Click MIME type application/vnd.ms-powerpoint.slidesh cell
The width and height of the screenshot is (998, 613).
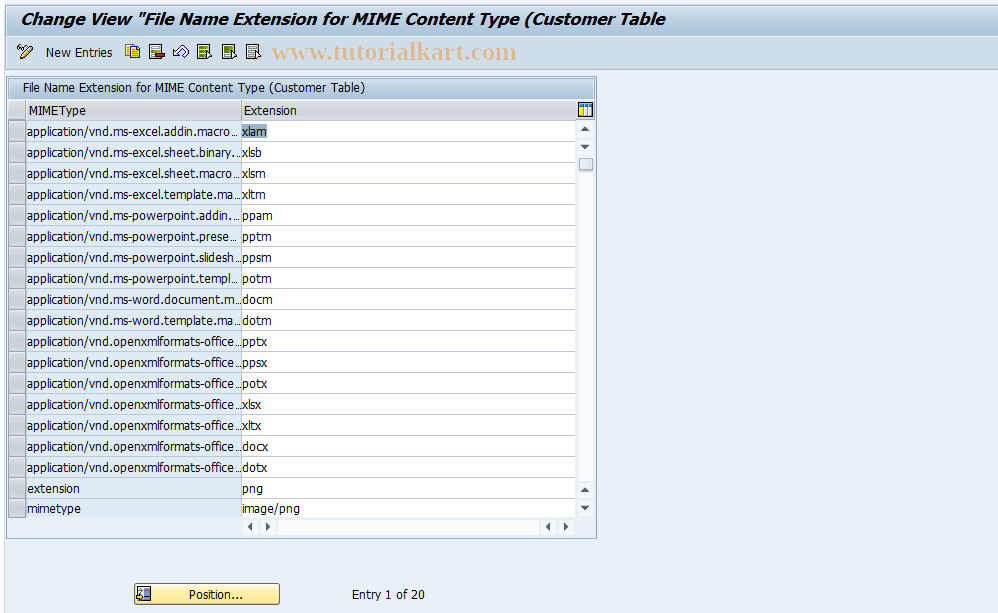tap(133, 257)
